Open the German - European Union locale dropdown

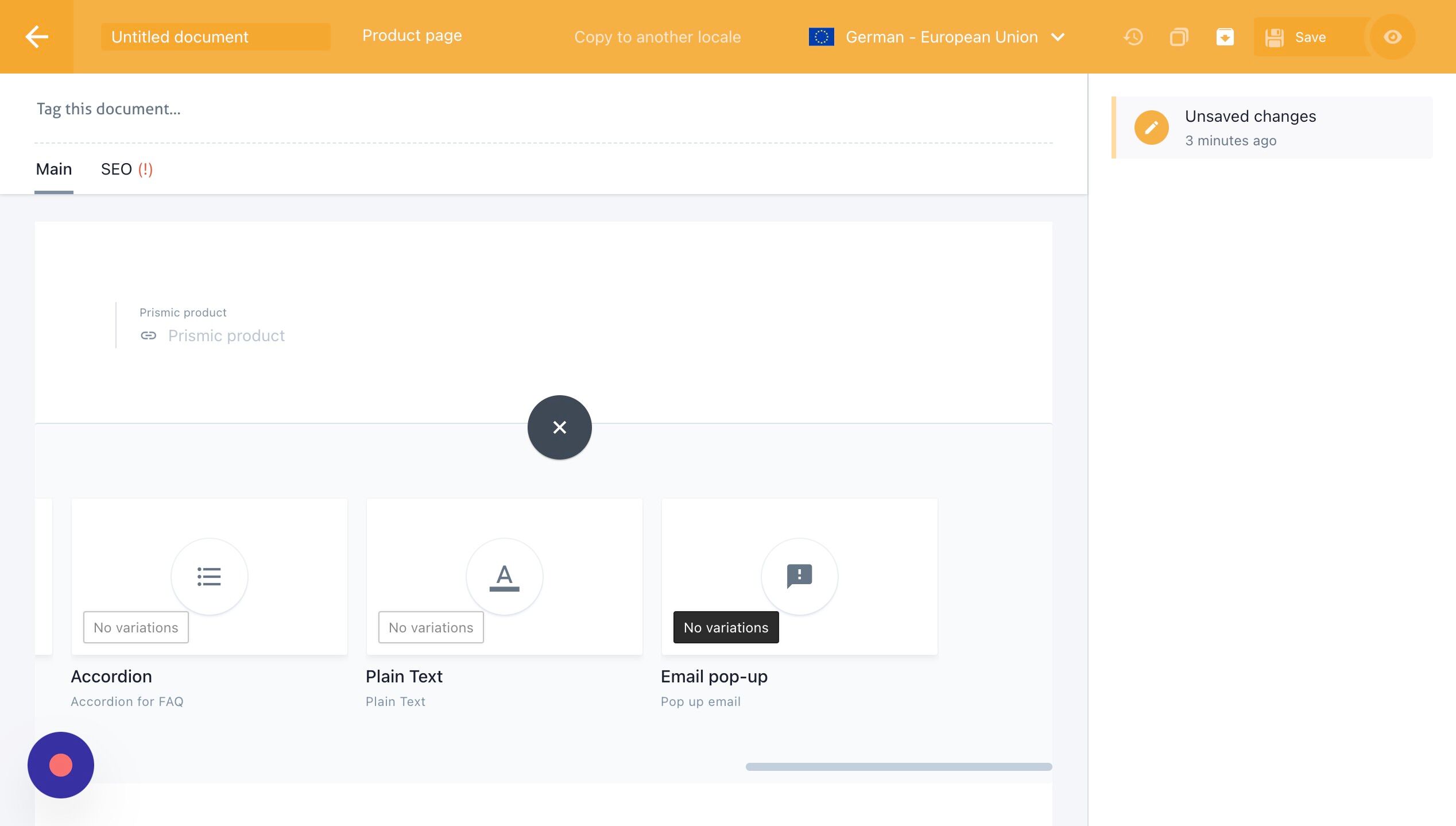point(936,37)
